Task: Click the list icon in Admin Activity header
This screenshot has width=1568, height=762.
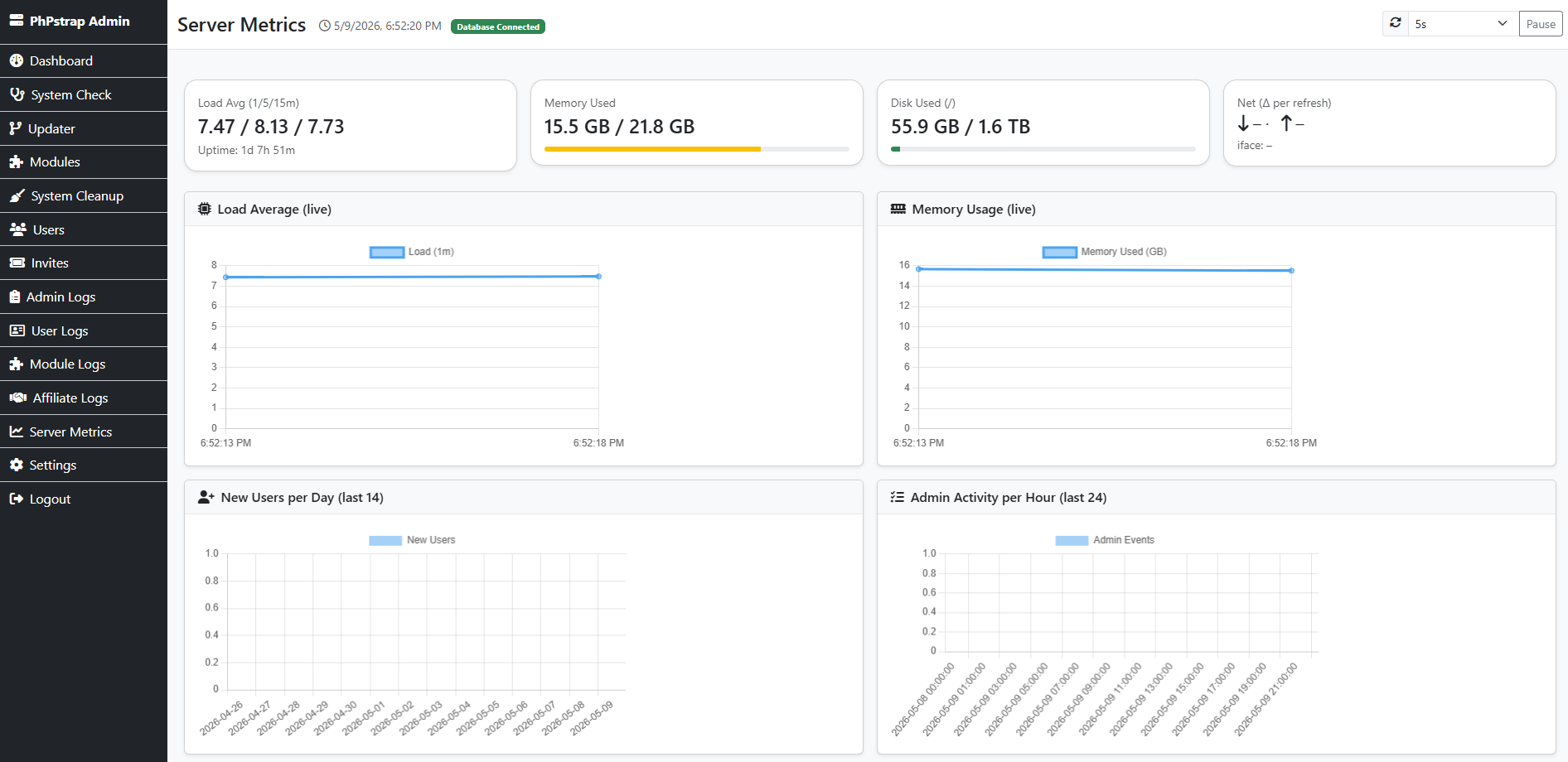Action: (898, 497)
